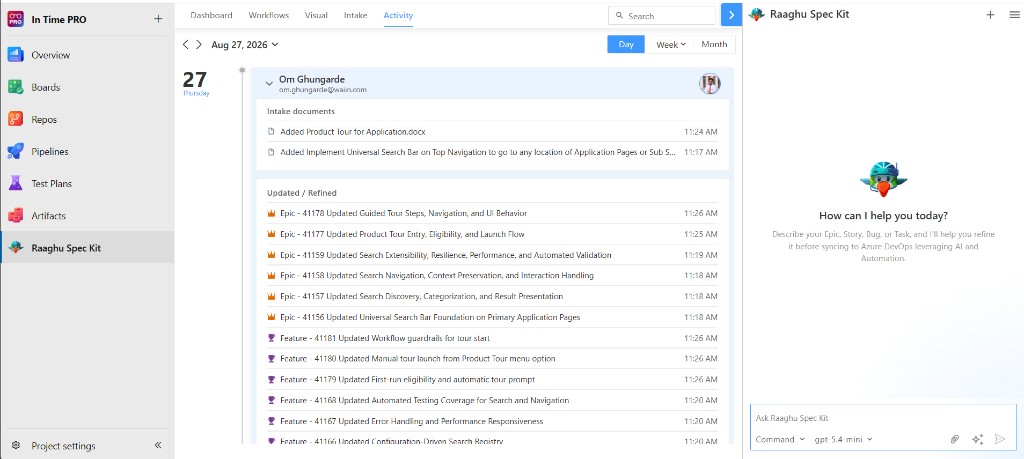1024x459 pixels.
Task: Open Feature 41168 Automated Testing Coverage
Action: 492,400
